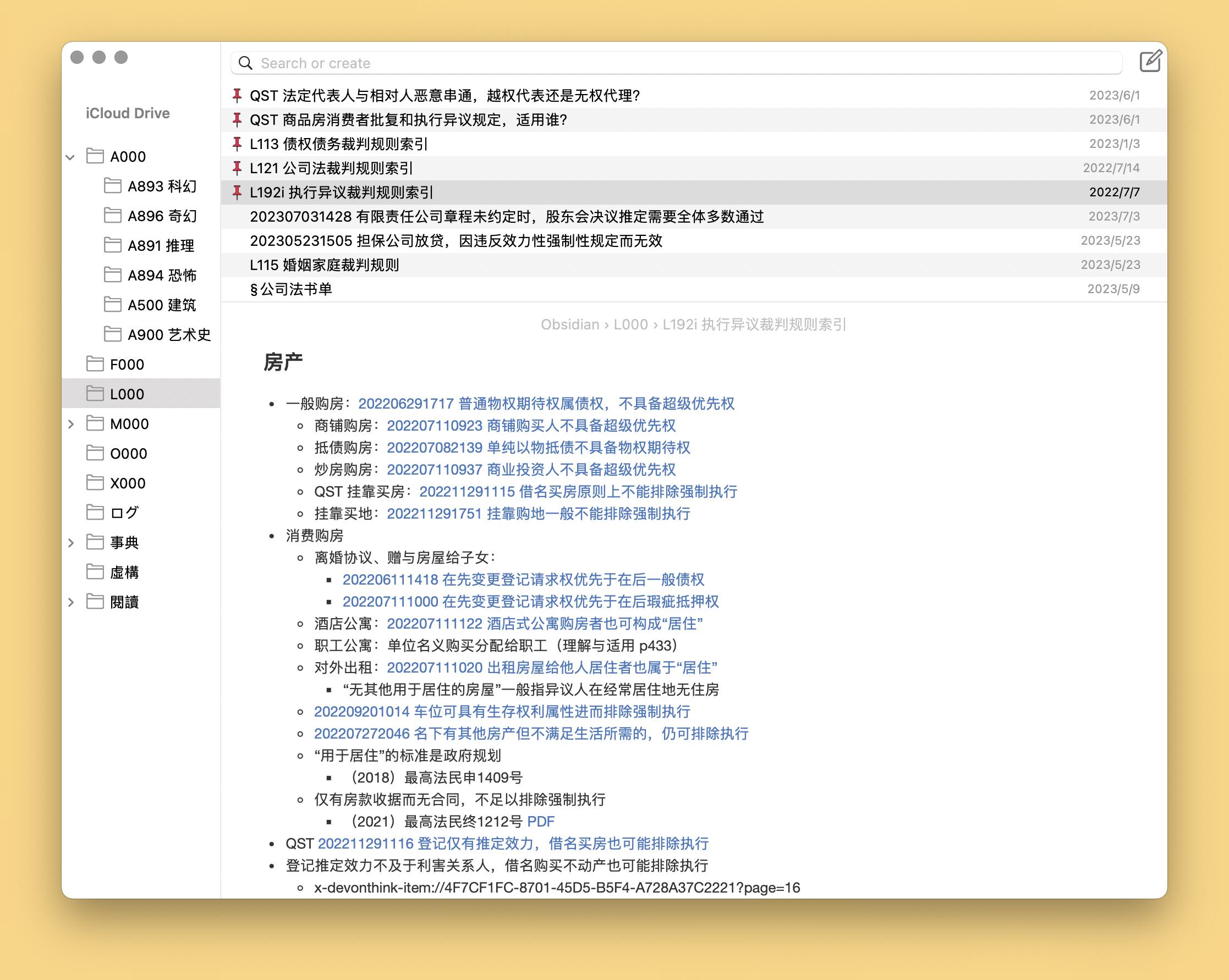Select note L115 婚姻家庭裁判规则
The height and width of the screenshot is (980, 1229).
[x=694, y=265]
